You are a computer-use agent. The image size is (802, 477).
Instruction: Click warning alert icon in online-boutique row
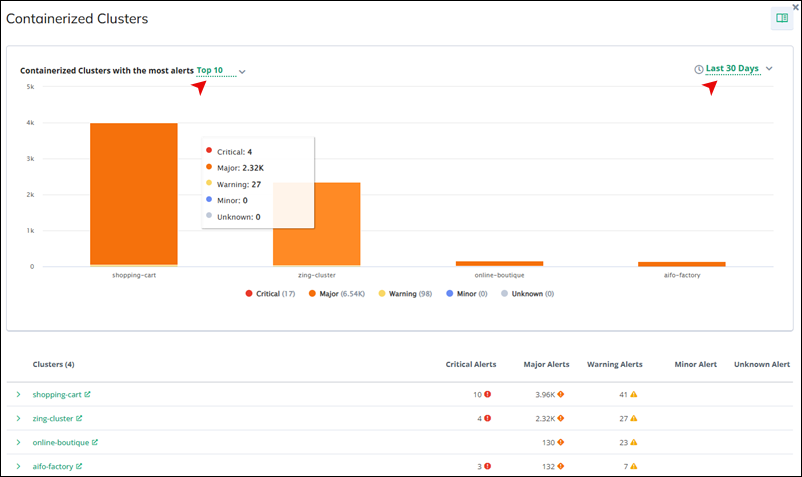click(x=633, y=442)
